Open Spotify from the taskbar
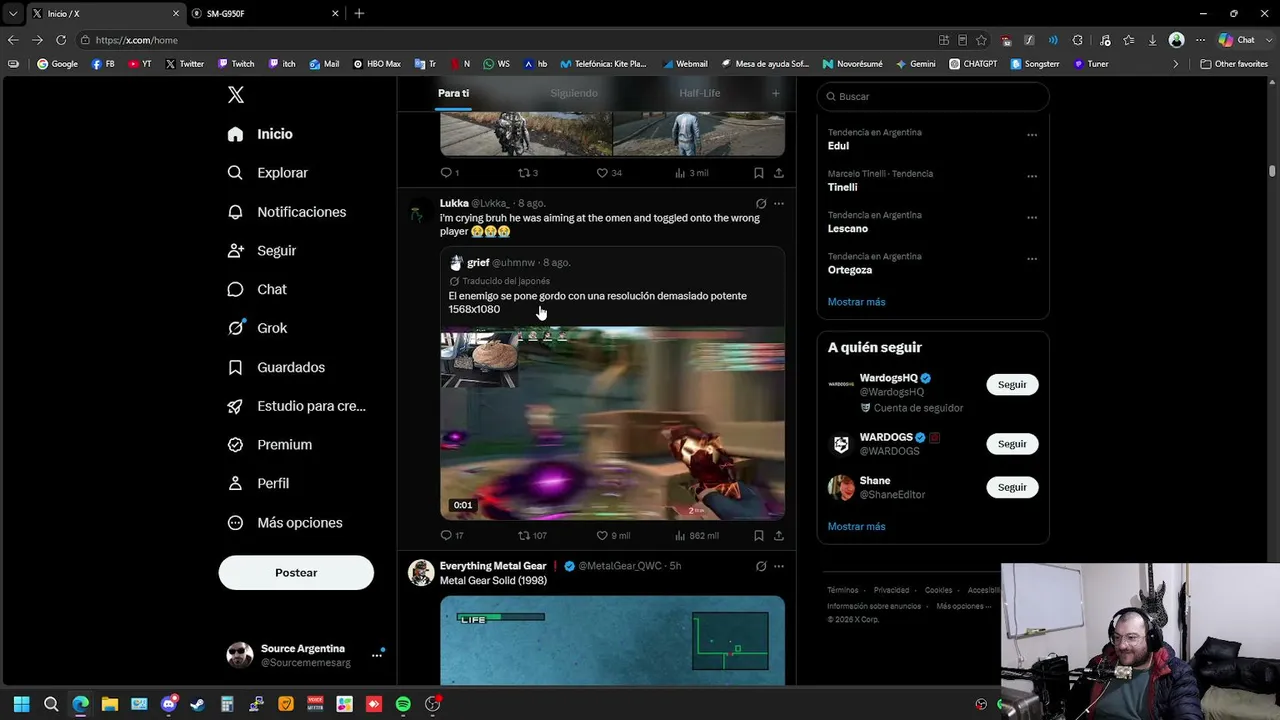This screenshot has width=1280, height=720. coord(403,704)
